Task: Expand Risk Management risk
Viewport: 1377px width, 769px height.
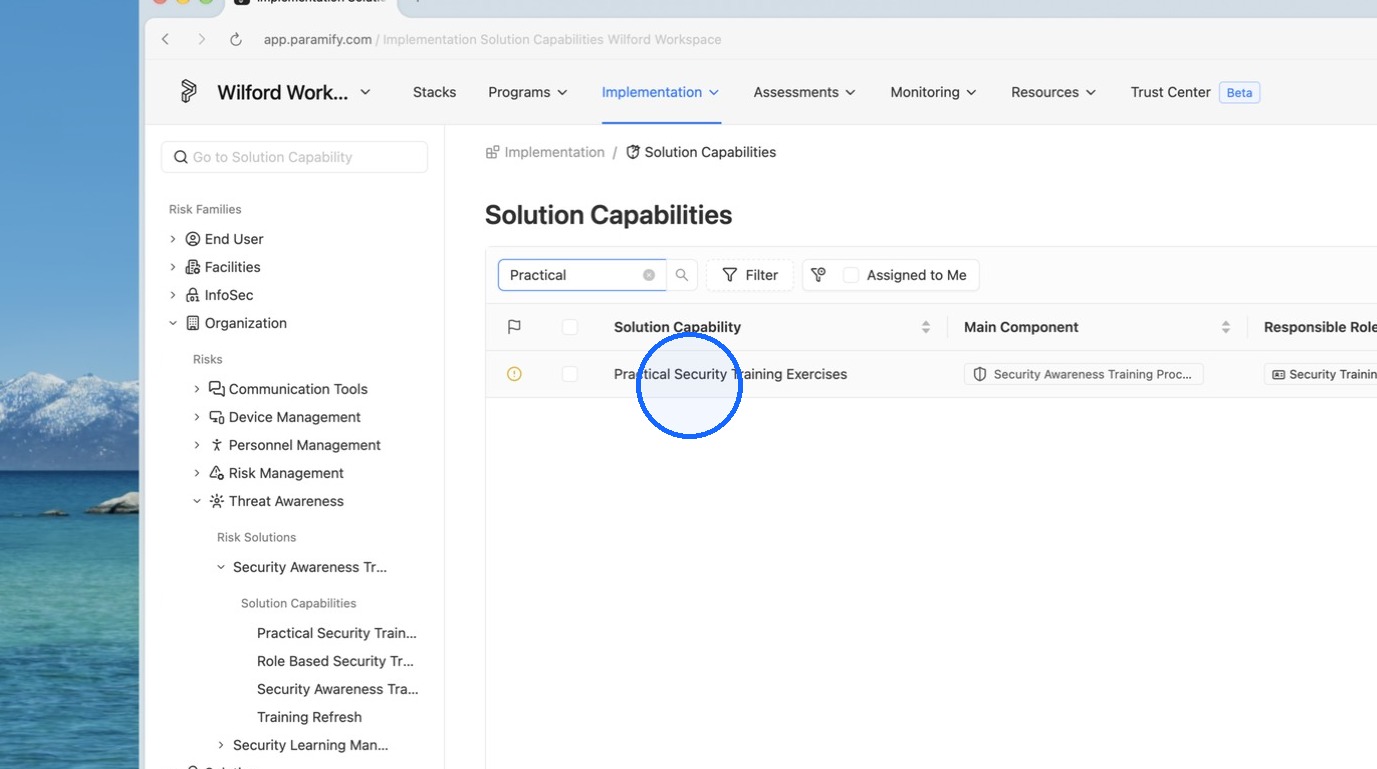Action: click(x=197, y=473)
